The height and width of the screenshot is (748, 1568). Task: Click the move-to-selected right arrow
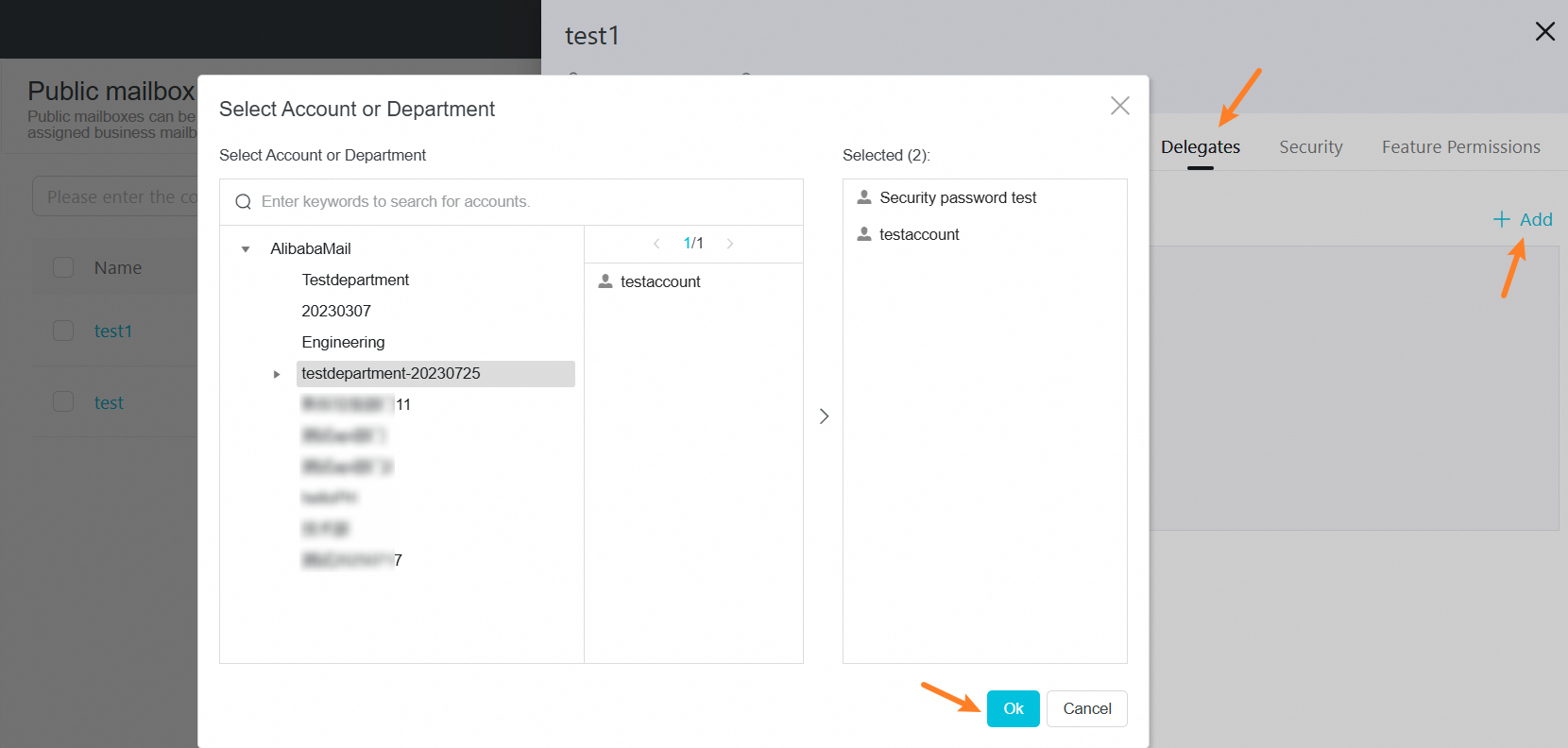point(824,416)
